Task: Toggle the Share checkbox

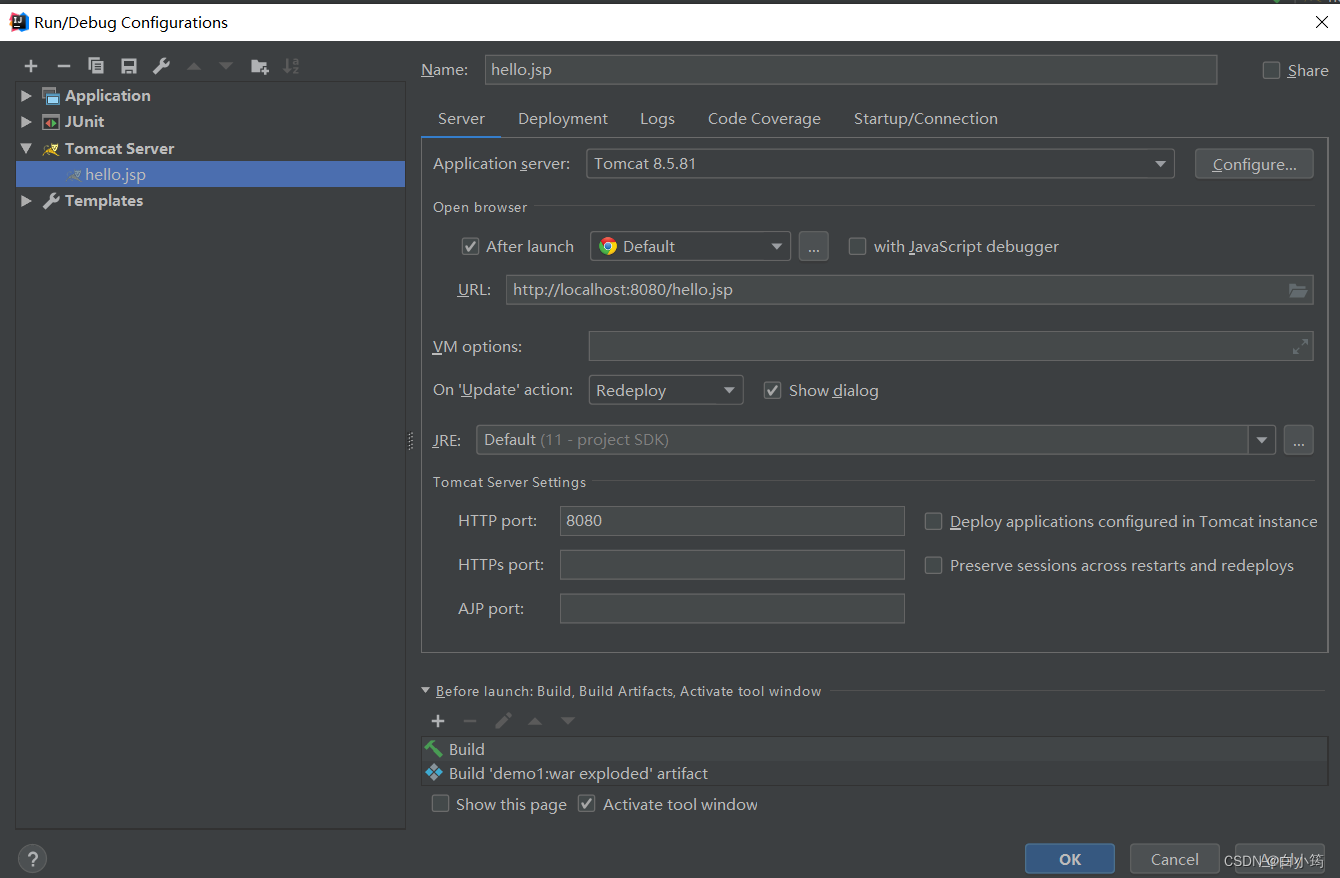Action: pyautogui.click(x=1271, y=70)
